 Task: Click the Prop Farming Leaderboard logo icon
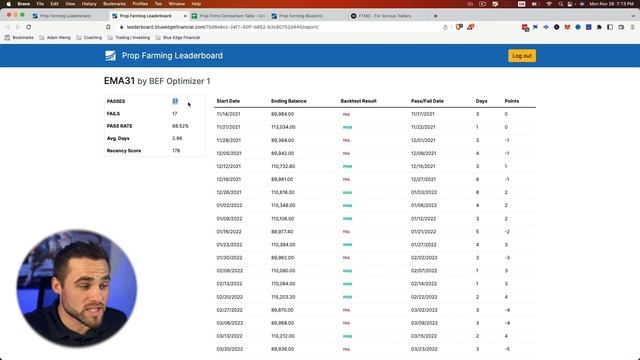110,56
